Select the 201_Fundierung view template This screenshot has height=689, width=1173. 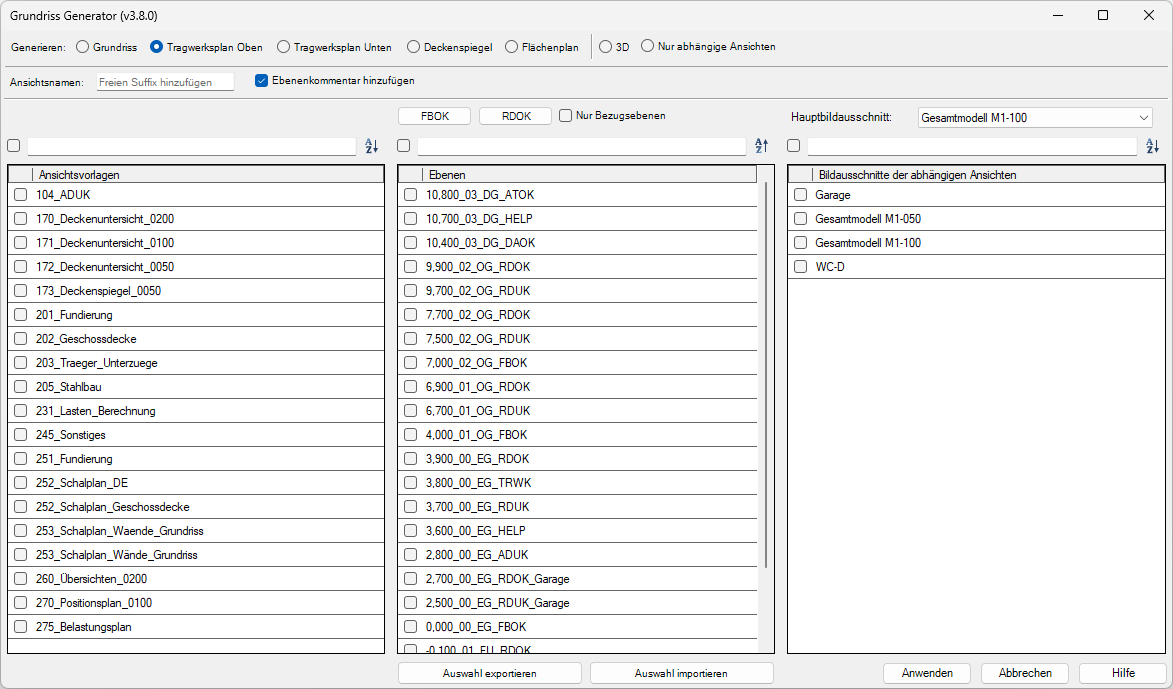coord(19,314)
